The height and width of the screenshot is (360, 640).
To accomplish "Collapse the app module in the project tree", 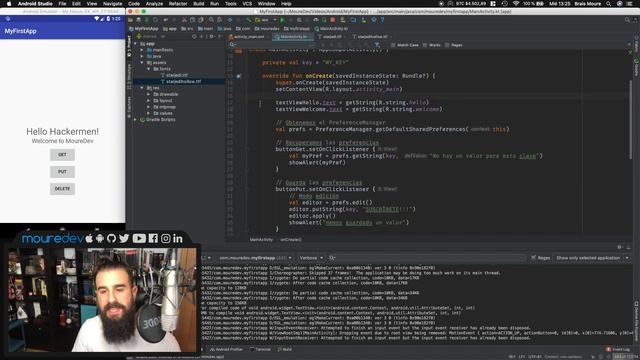I will tap(136, 44).
